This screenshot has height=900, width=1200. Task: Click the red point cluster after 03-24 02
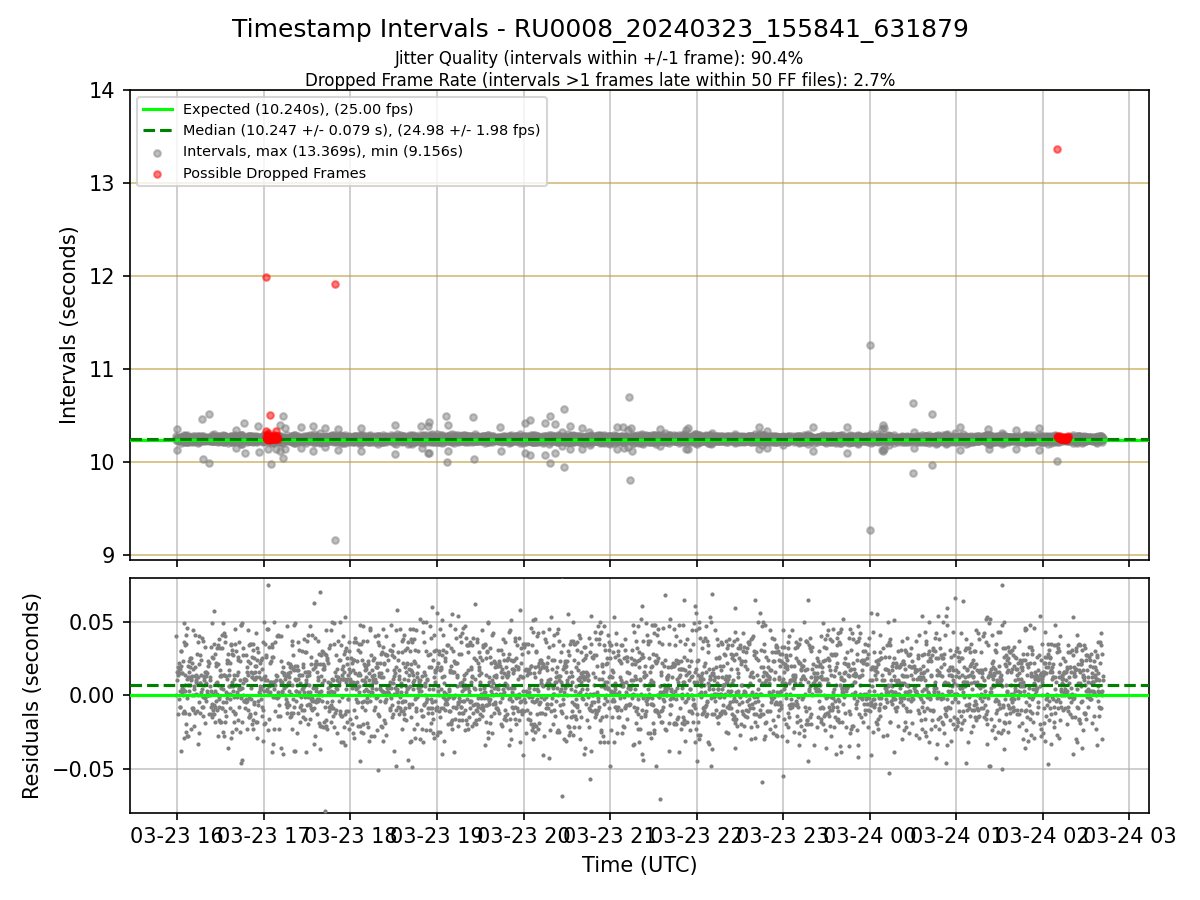(x=1062, y=438)
